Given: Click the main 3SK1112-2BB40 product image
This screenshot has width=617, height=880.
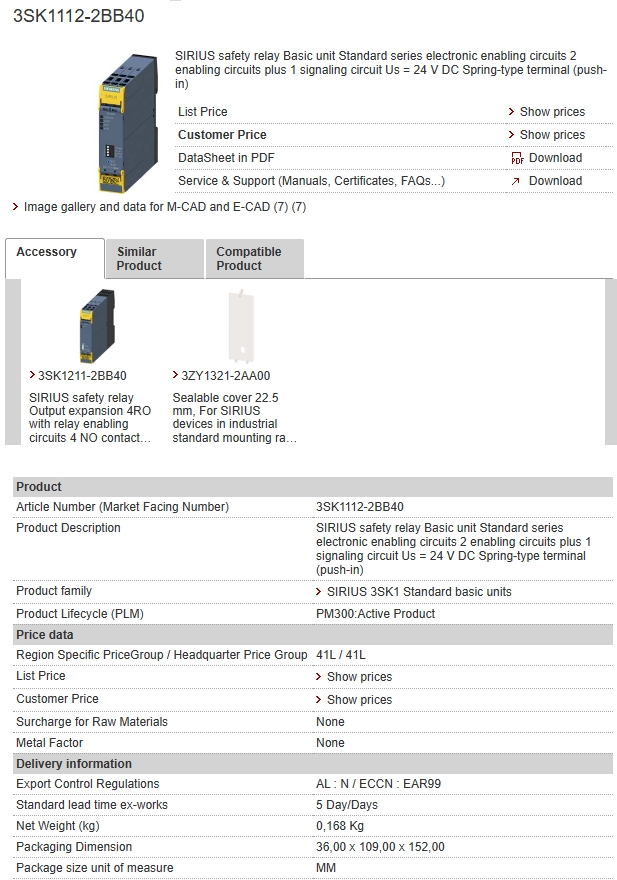Looking at the screenshot, I should tap(128, 123).
